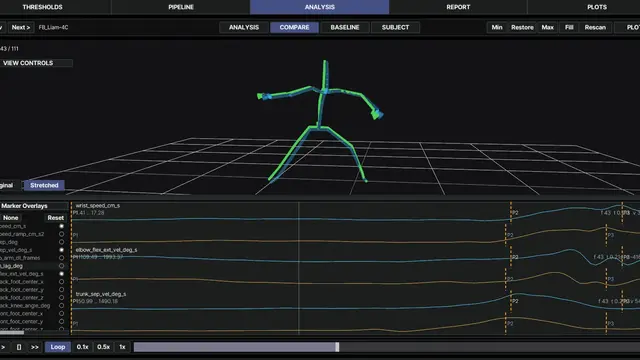
Task: Click the fast-forward double arrow icon
Action: (x=35, y=347)
